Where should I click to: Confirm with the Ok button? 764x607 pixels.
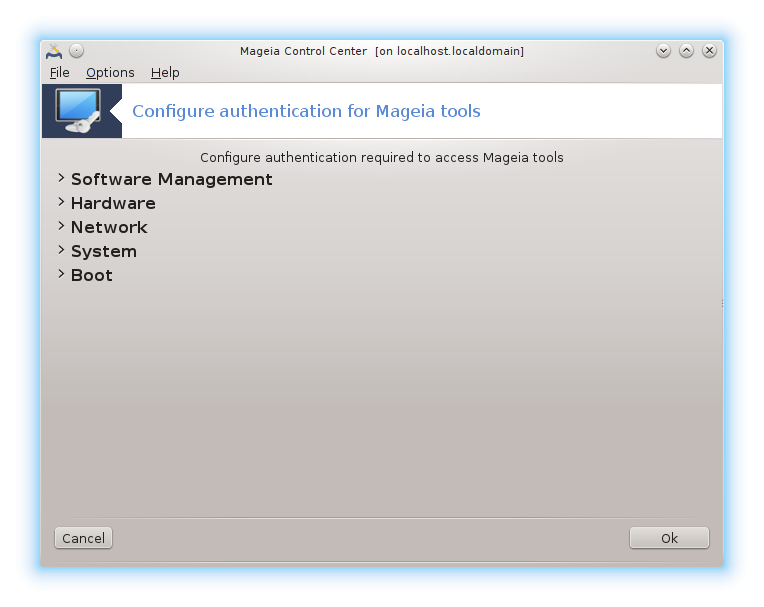[669, 538]
